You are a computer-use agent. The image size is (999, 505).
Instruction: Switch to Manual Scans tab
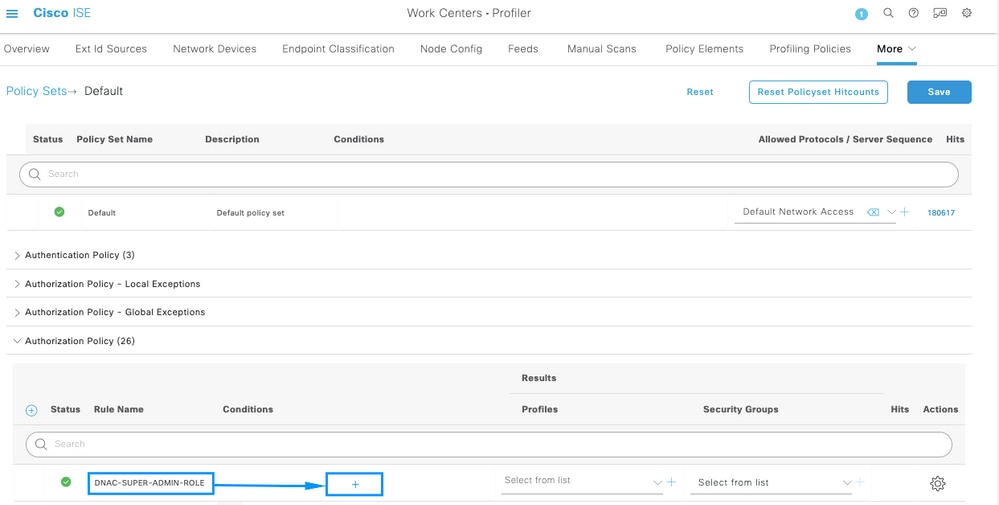pos(601,48)
